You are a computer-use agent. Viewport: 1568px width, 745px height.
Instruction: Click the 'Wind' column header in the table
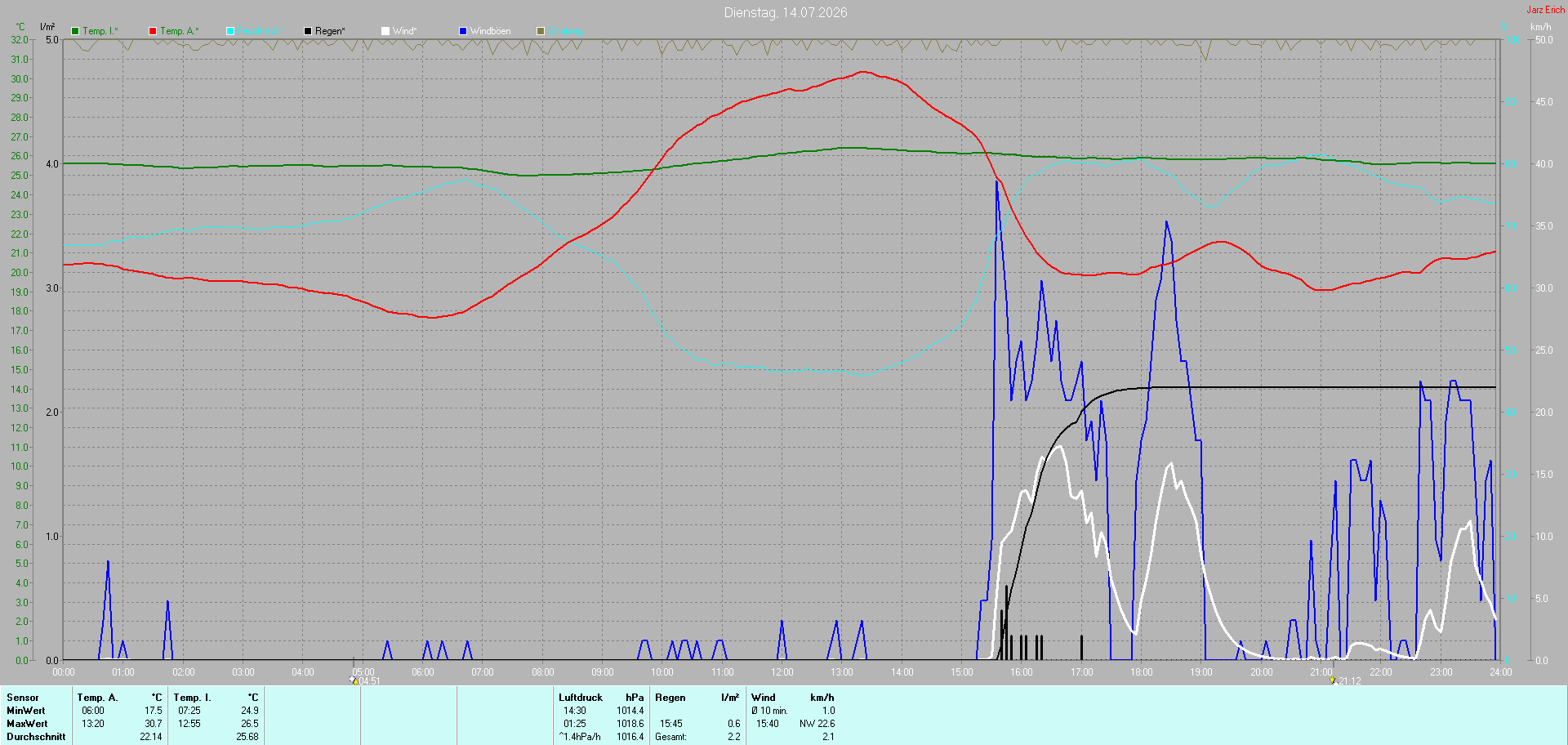[x=764, y=698]
